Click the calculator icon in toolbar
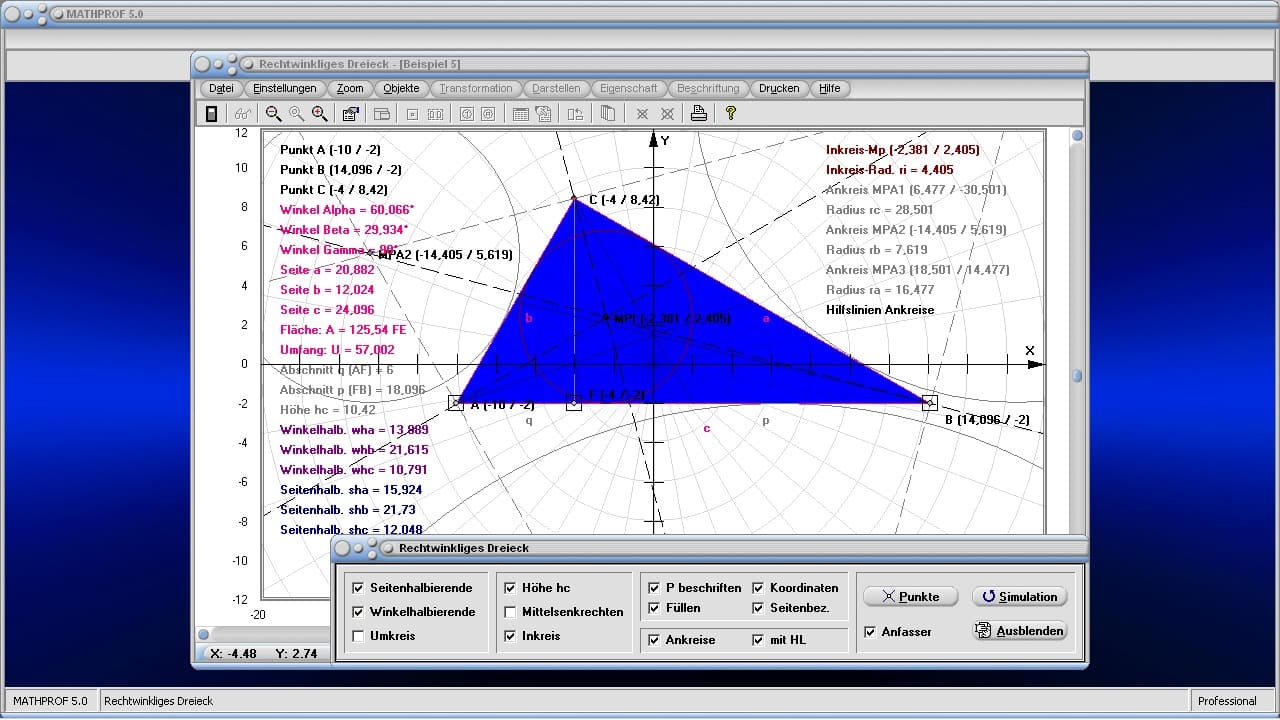Image resolution: width=1280 pixels, height=720 pixels. coord(211,114)
